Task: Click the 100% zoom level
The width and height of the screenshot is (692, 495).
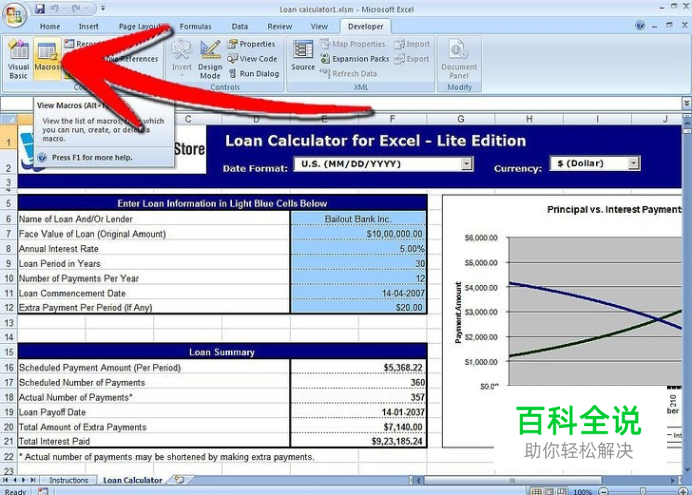Action: (582, 491)
